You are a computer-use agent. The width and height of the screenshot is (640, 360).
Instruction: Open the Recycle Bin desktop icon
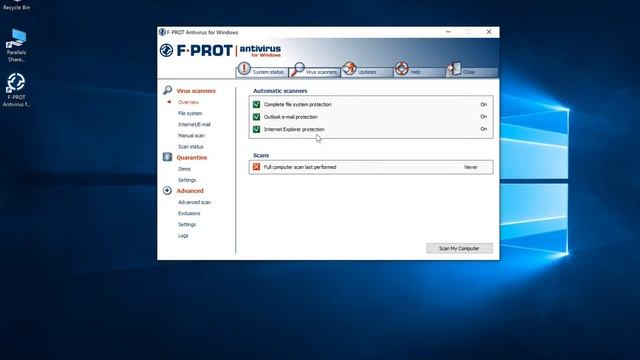pos(16,5)
